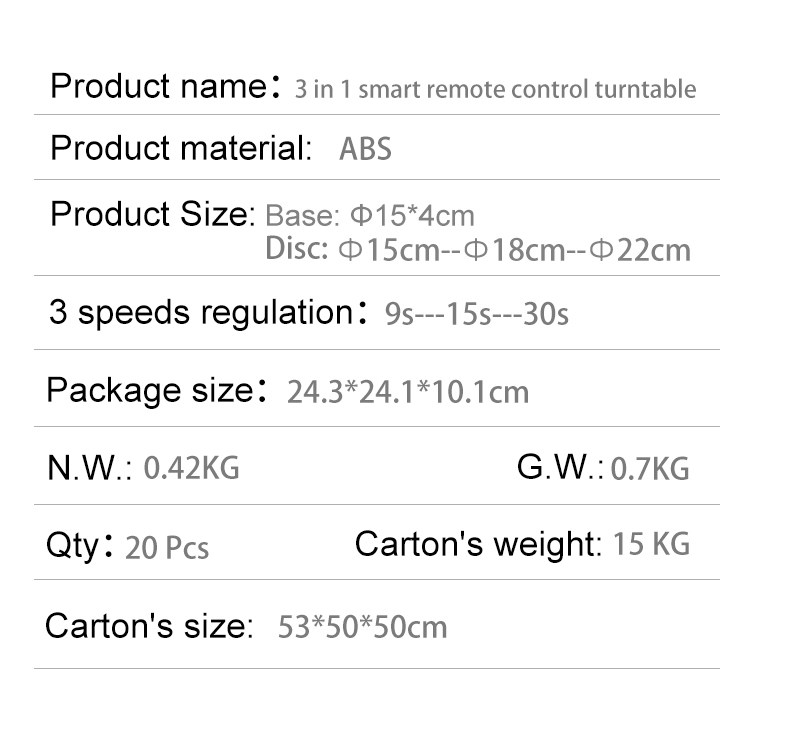Select the 53*50*50cm carton size value
This screenshot has width=790, height=745.
coord(362,628)
